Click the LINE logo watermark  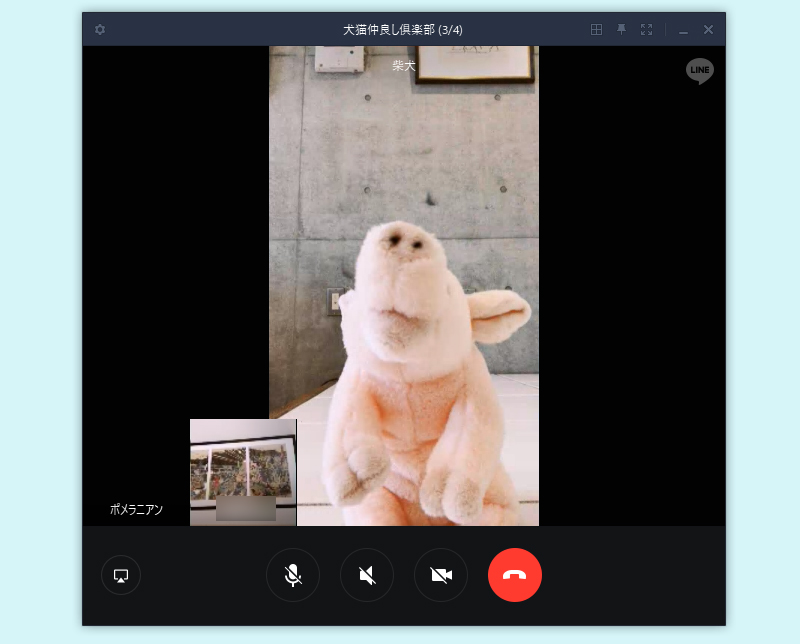(x=699, y=71)
